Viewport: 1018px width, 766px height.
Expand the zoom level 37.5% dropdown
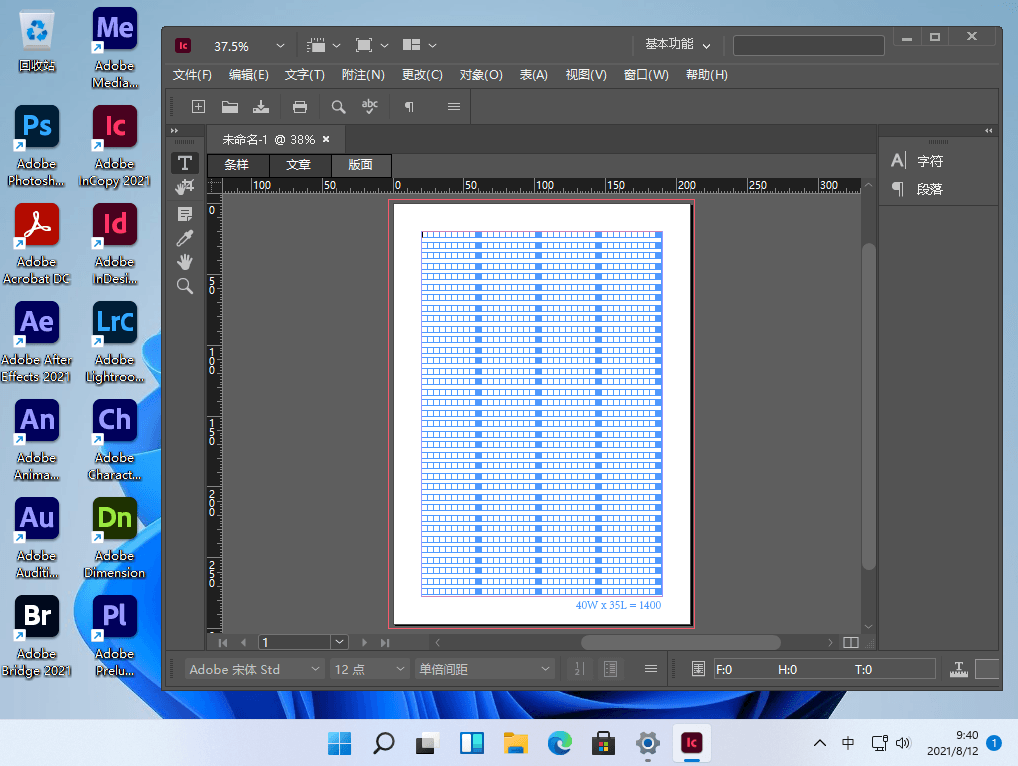(280, 45)
